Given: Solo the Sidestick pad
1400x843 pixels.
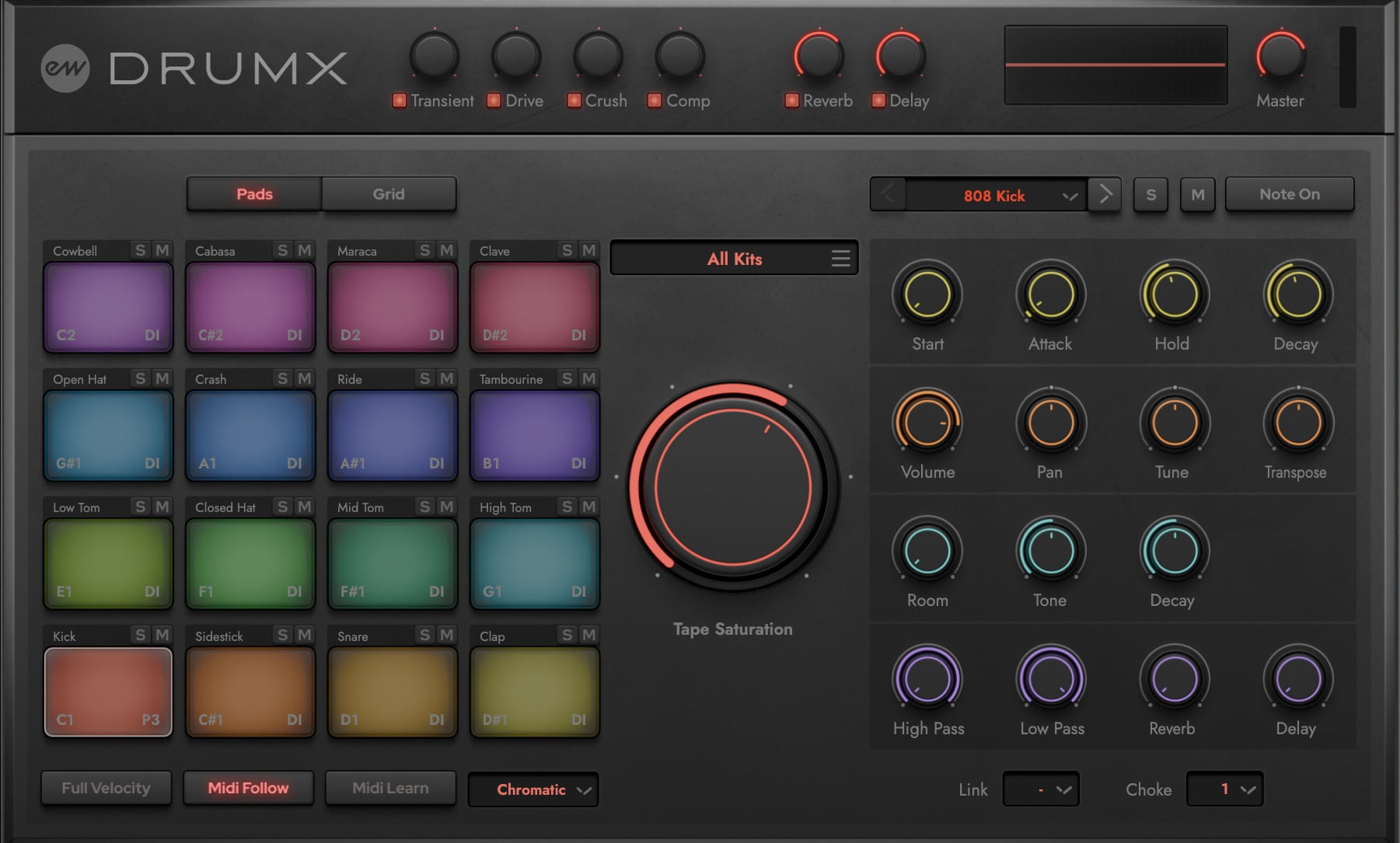Looking at the screenshot, I should click(x=282, y=635).
